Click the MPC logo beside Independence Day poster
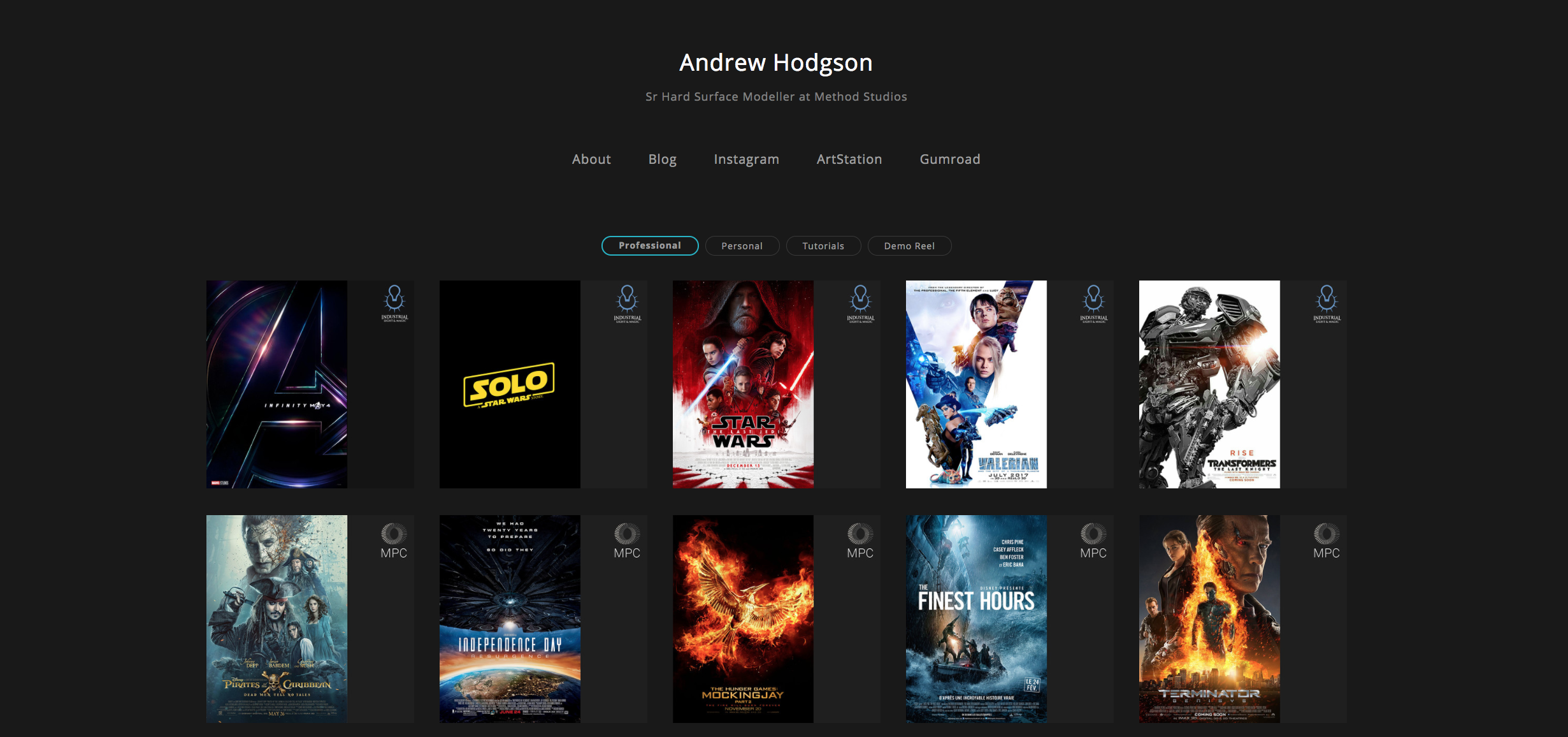Image resolution: width=1568 pixels, height=737 pixels. 627,541
